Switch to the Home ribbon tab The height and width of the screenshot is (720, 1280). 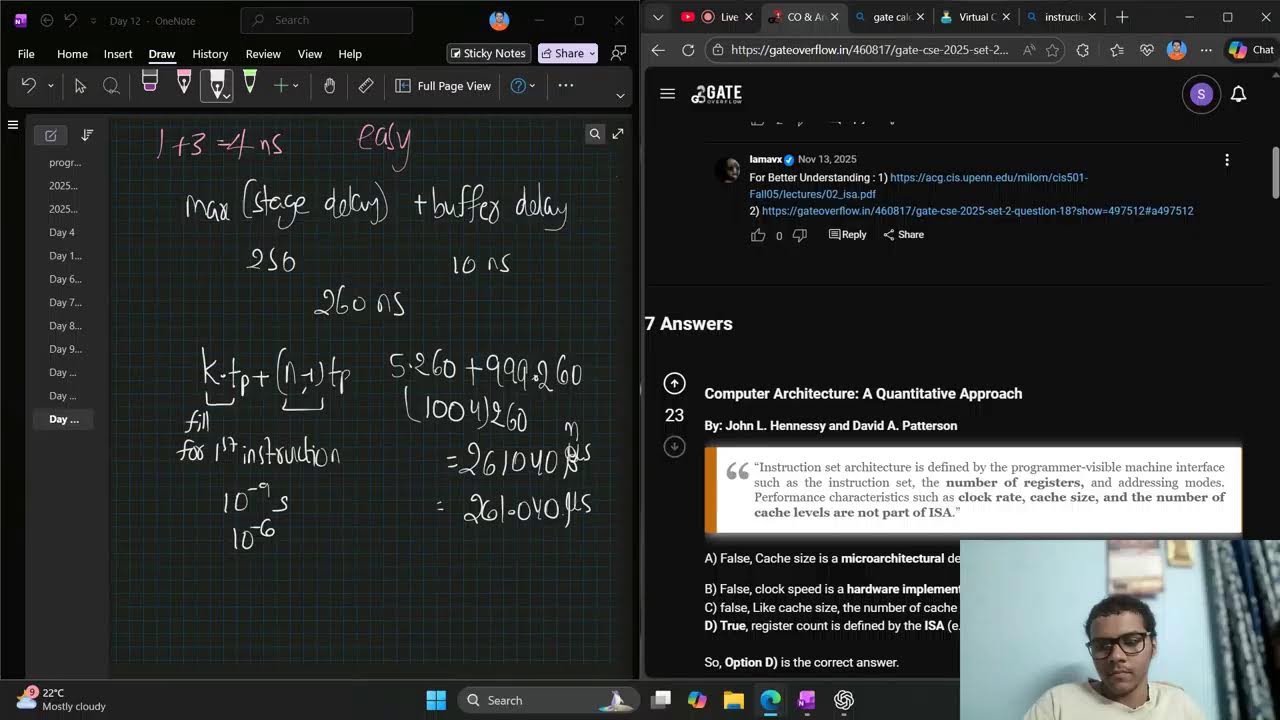point(72,54)
